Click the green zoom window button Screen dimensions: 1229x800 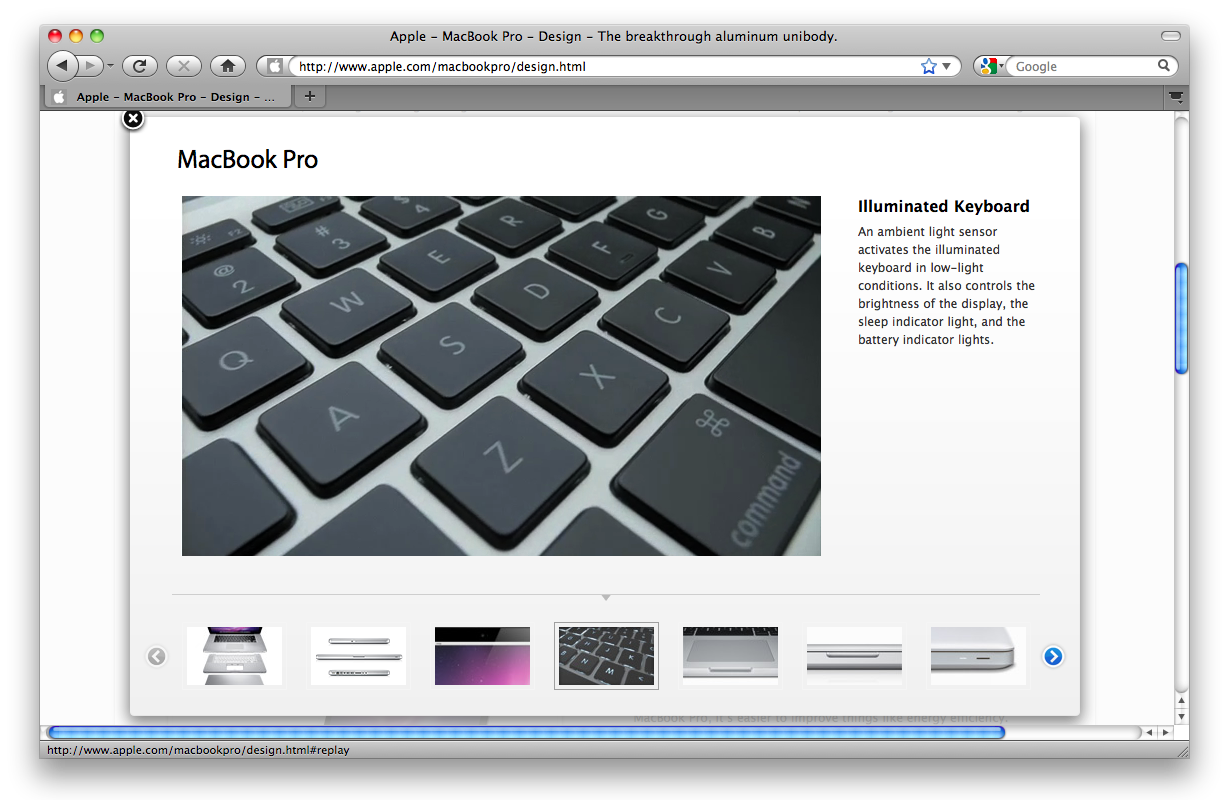tap(97, 36)
